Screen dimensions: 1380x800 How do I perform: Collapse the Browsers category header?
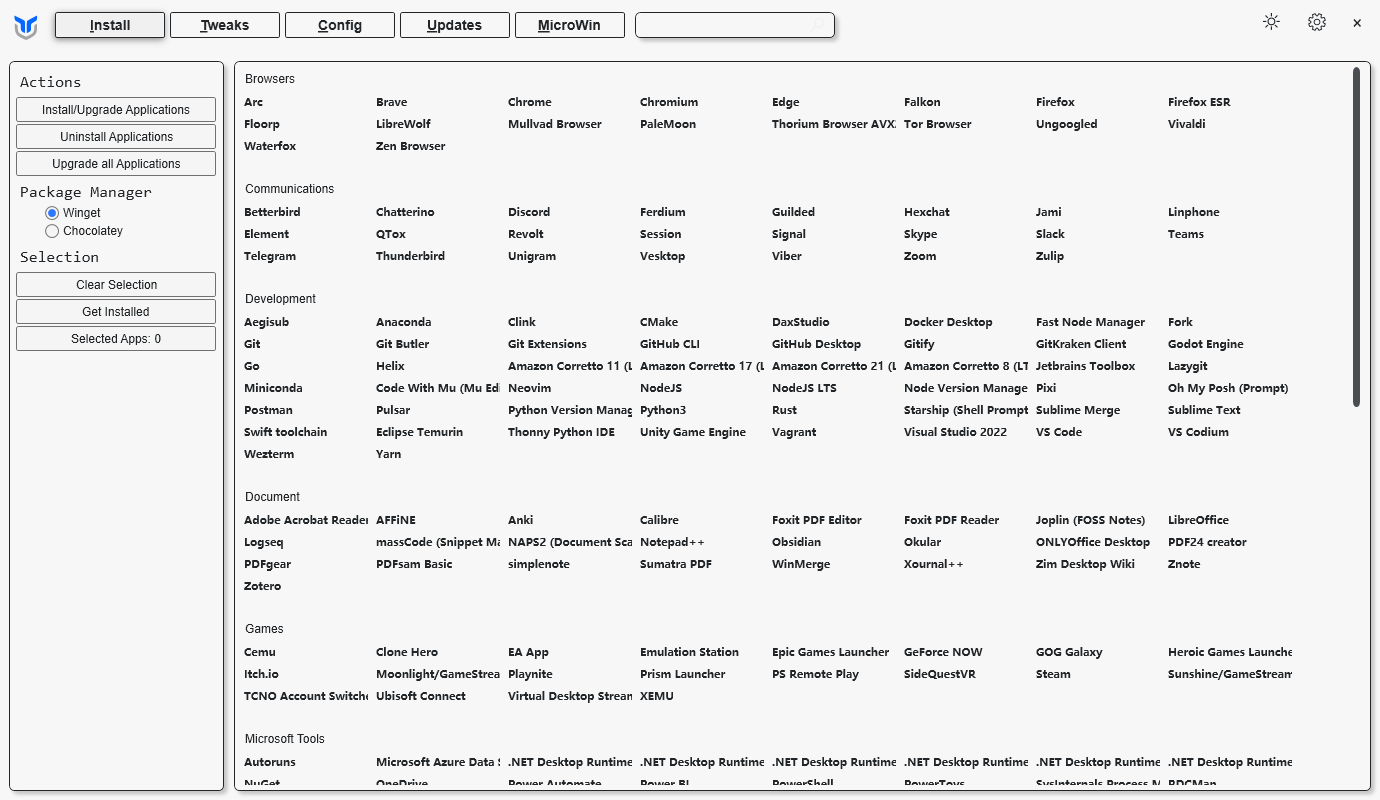click(x=270, y=79)
